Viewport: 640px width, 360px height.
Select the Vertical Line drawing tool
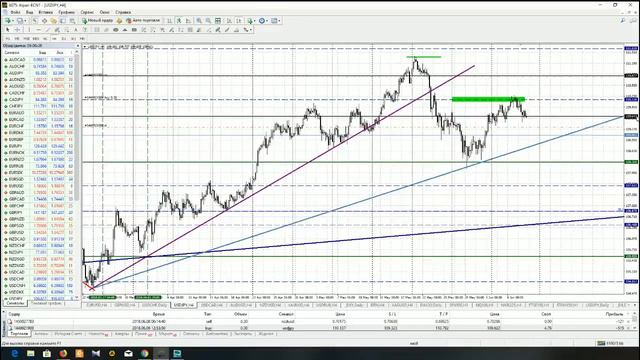[29, 30]
